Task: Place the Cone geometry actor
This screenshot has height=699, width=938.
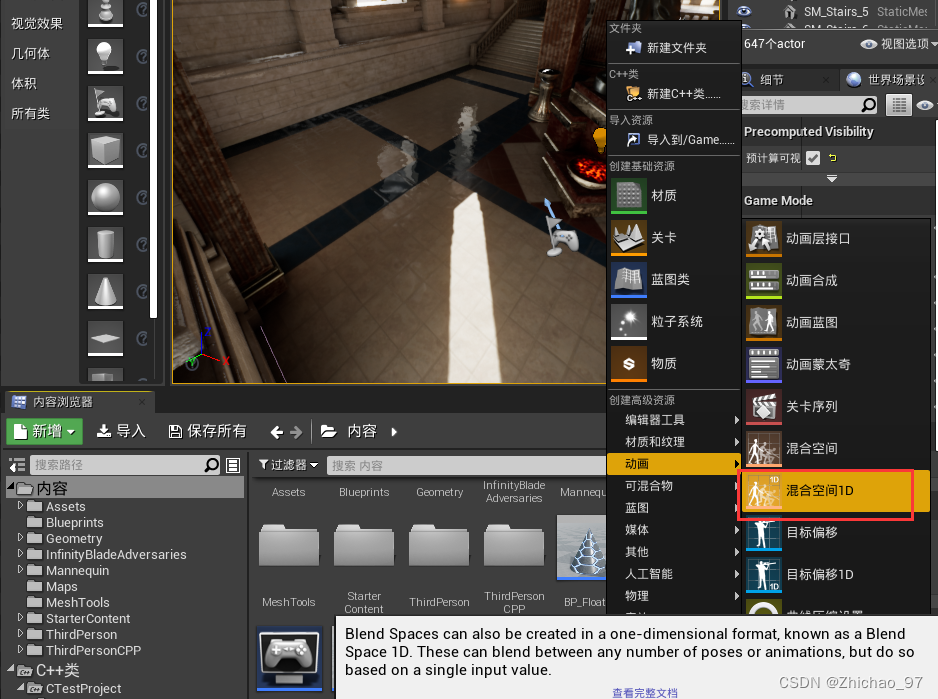Action: 105,291
